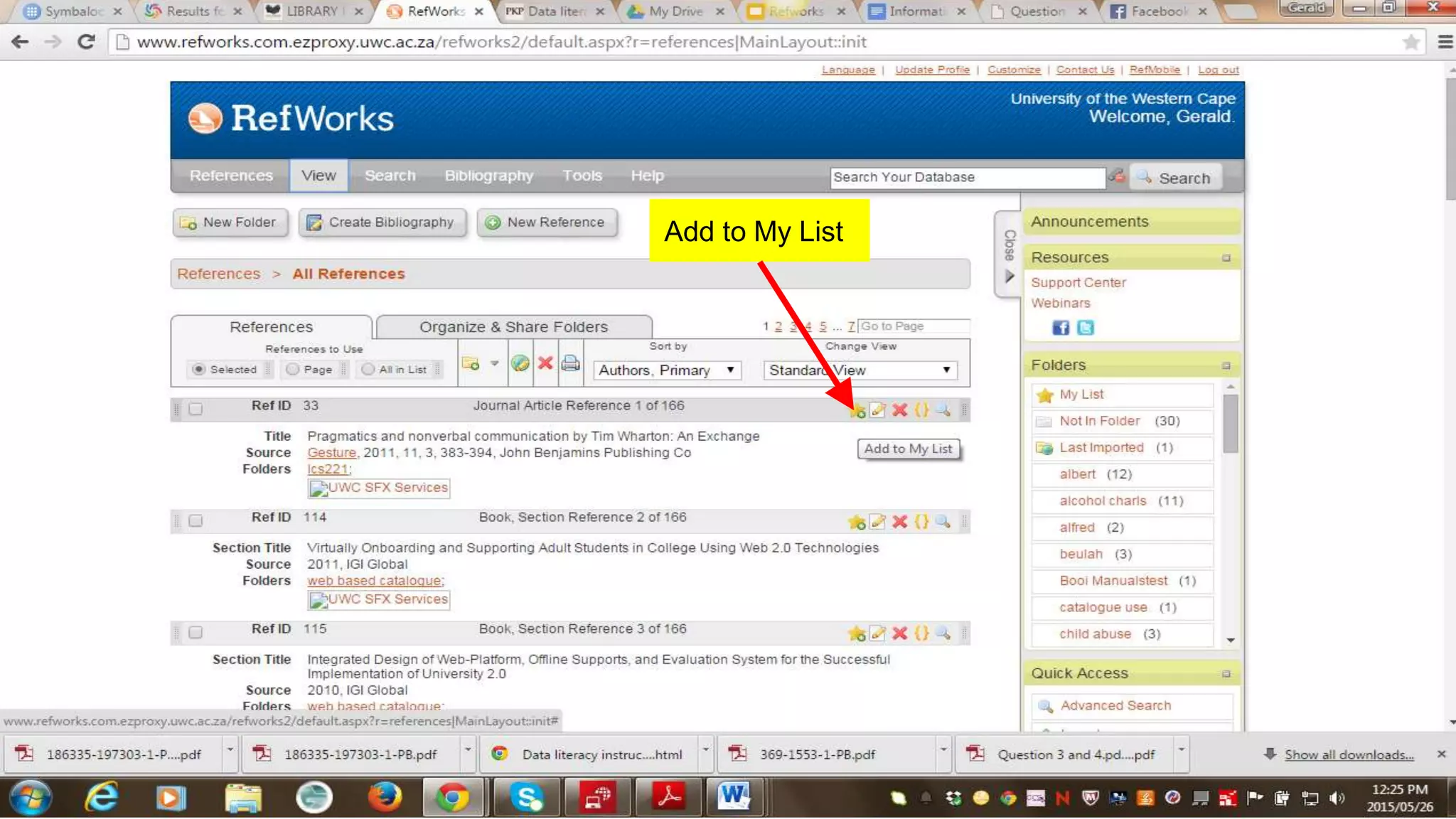1456x819 pixels.
Task: Switch to Organize & Share Folders tab
Action: click(513, 327)
